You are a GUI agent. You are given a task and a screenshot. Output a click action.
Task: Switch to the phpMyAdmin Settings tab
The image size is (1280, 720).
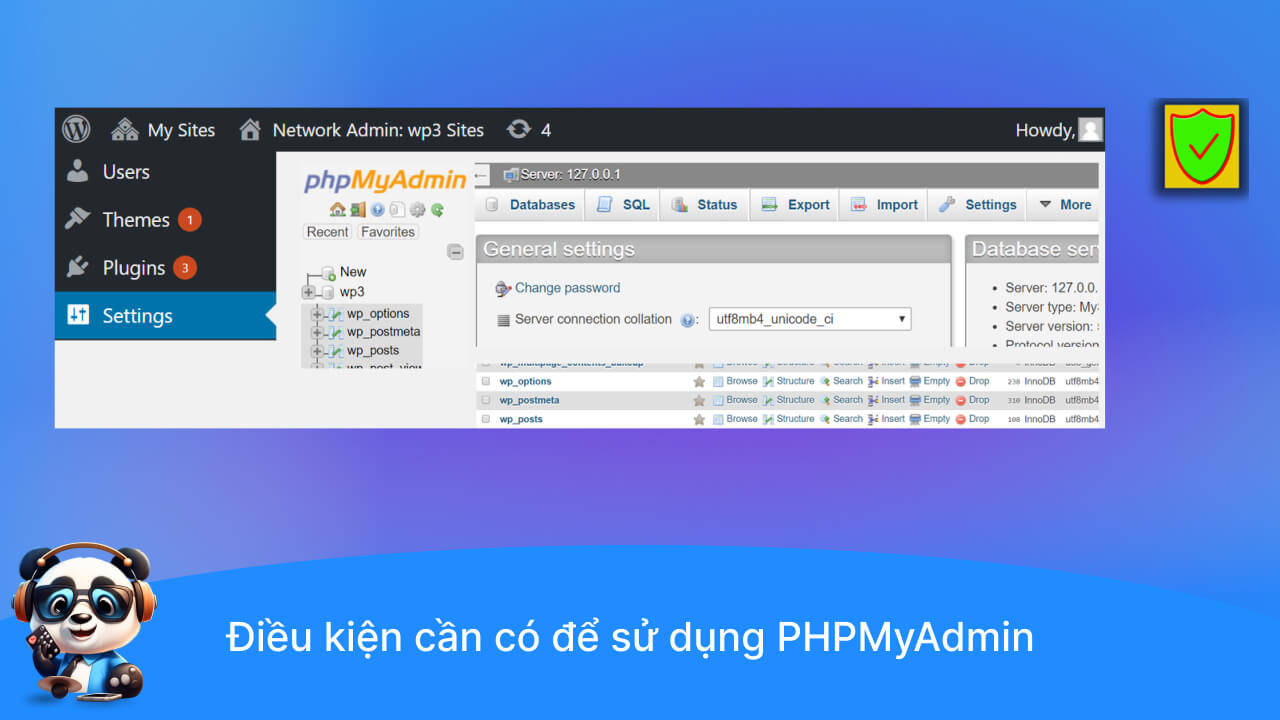click(977, 205)
